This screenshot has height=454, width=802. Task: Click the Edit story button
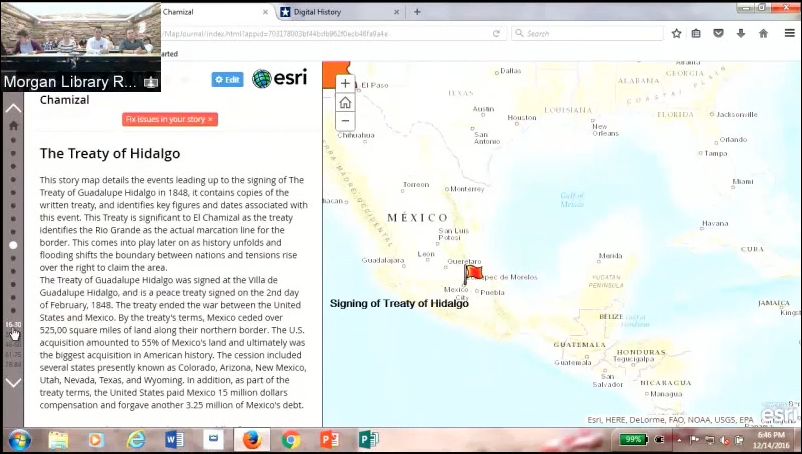click(x=227, y=79)
